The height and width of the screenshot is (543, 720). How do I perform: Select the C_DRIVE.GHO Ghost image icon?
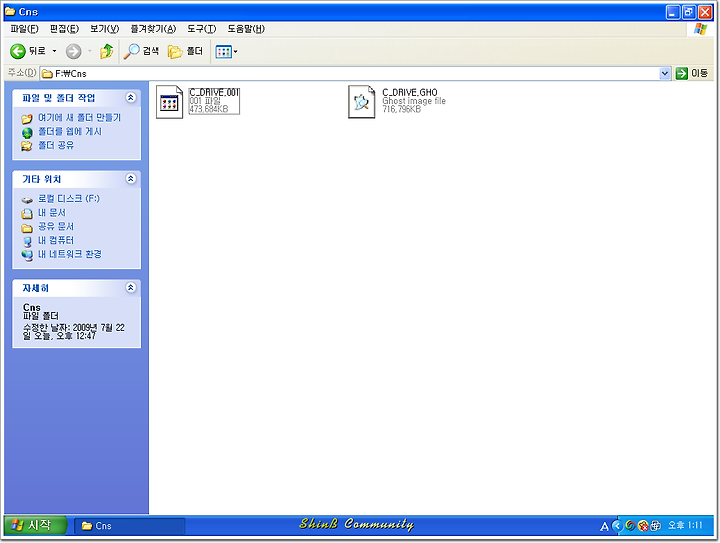tap(361, 102)
